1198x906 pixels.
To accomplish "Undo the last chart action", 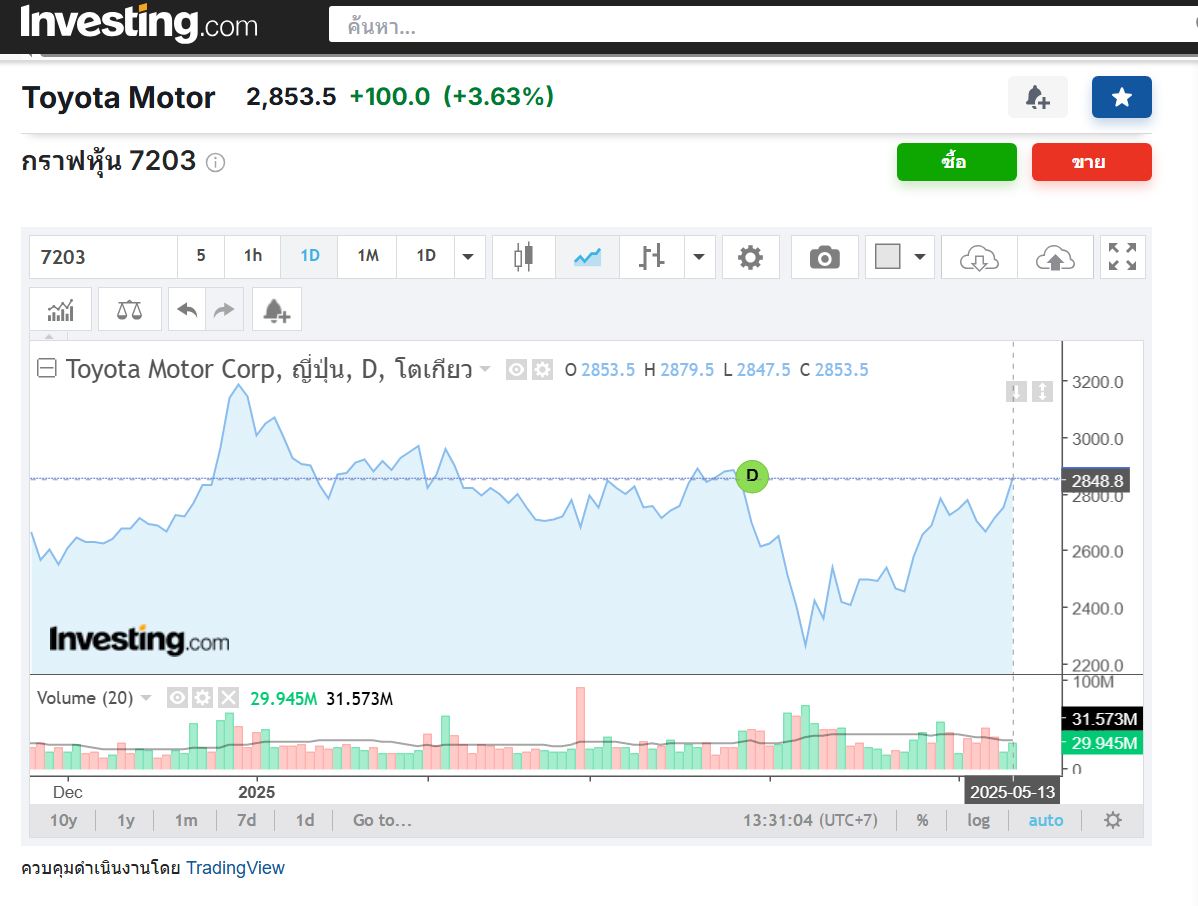I will pyautogui.click(x=186, y=309).
